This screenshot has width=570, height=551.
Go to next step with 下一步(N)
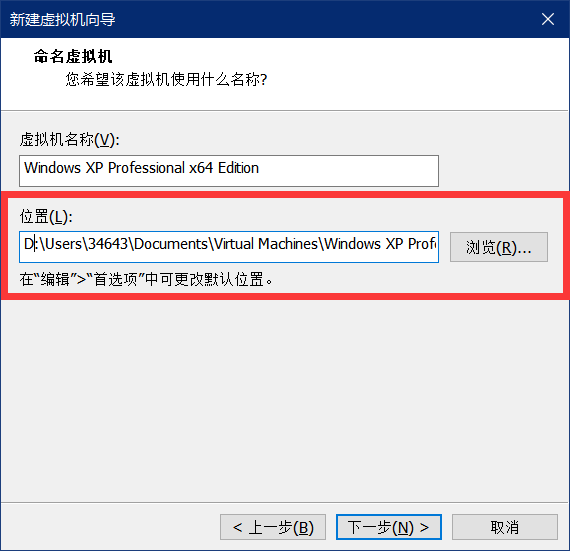click(389, 527)
